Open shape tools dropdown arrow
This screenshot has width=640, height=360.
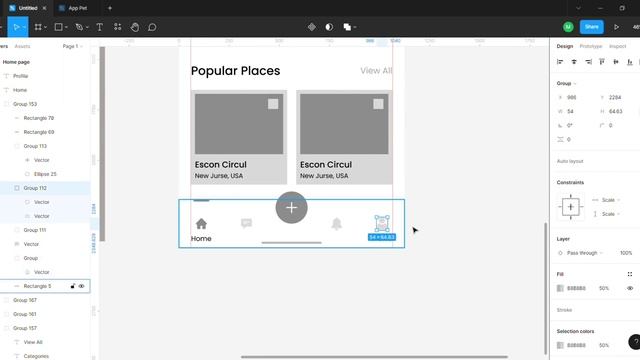66,27
